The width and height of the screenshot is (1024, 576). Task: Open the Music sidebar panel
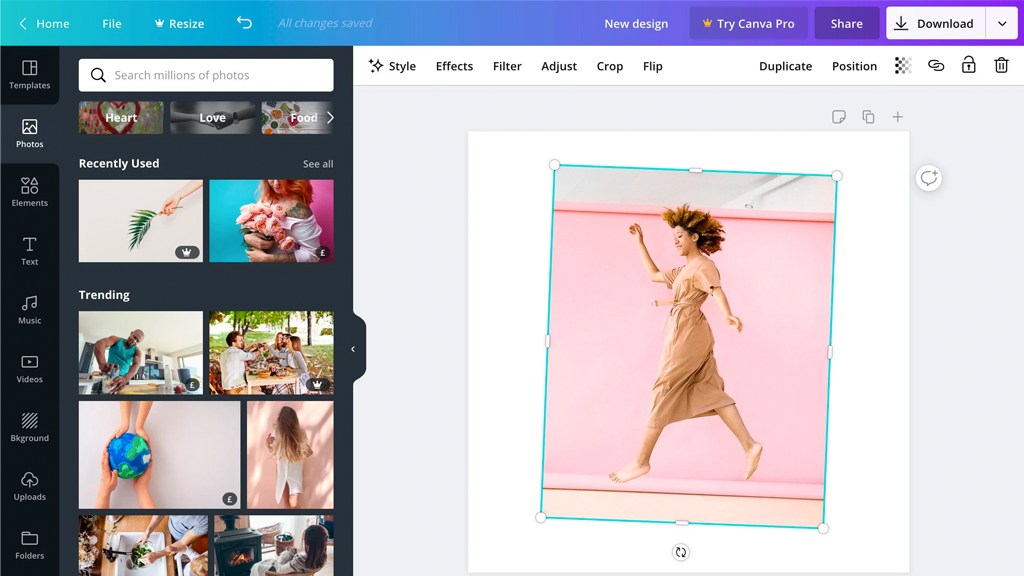coord(29,310)
